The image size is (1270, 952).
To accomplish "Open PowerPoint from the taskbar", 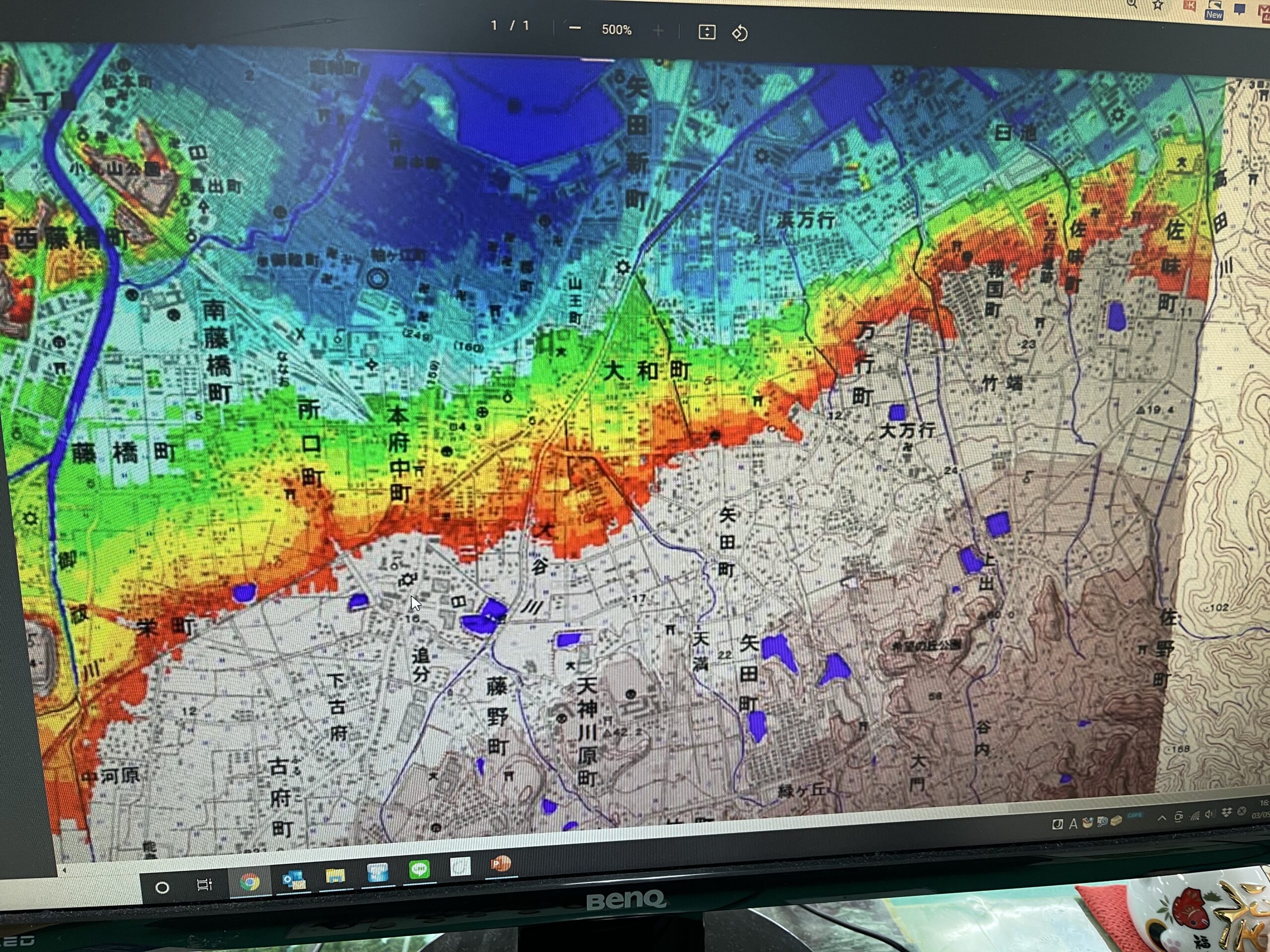I will pyautogui.click(x=501, y=864).
